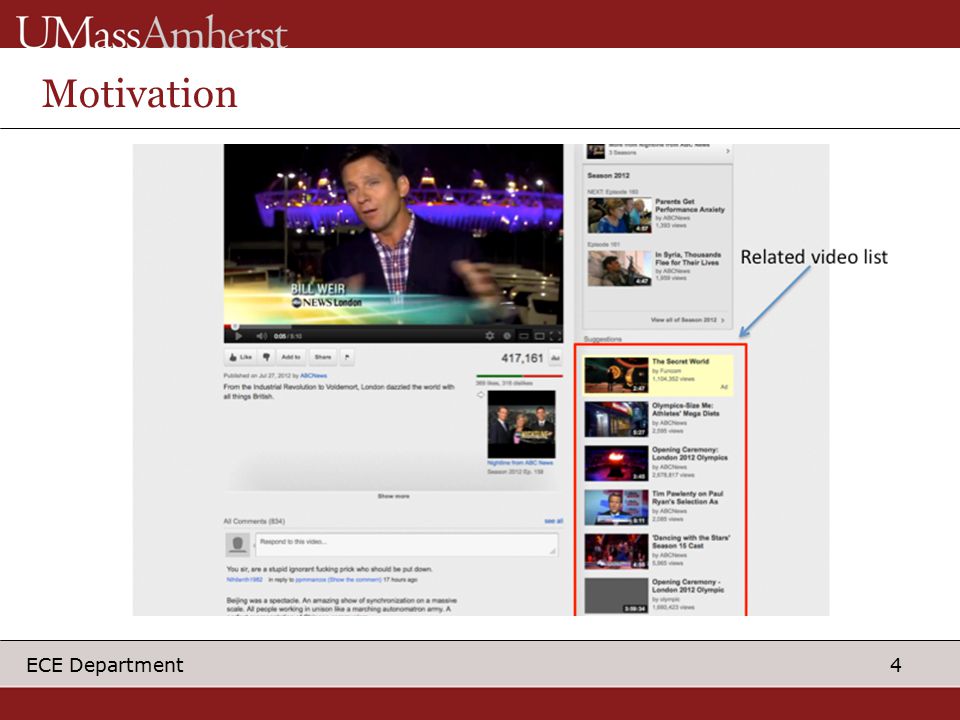Click the main video frame with Bill Weir

pyautogui.click(x=393, y=233)
